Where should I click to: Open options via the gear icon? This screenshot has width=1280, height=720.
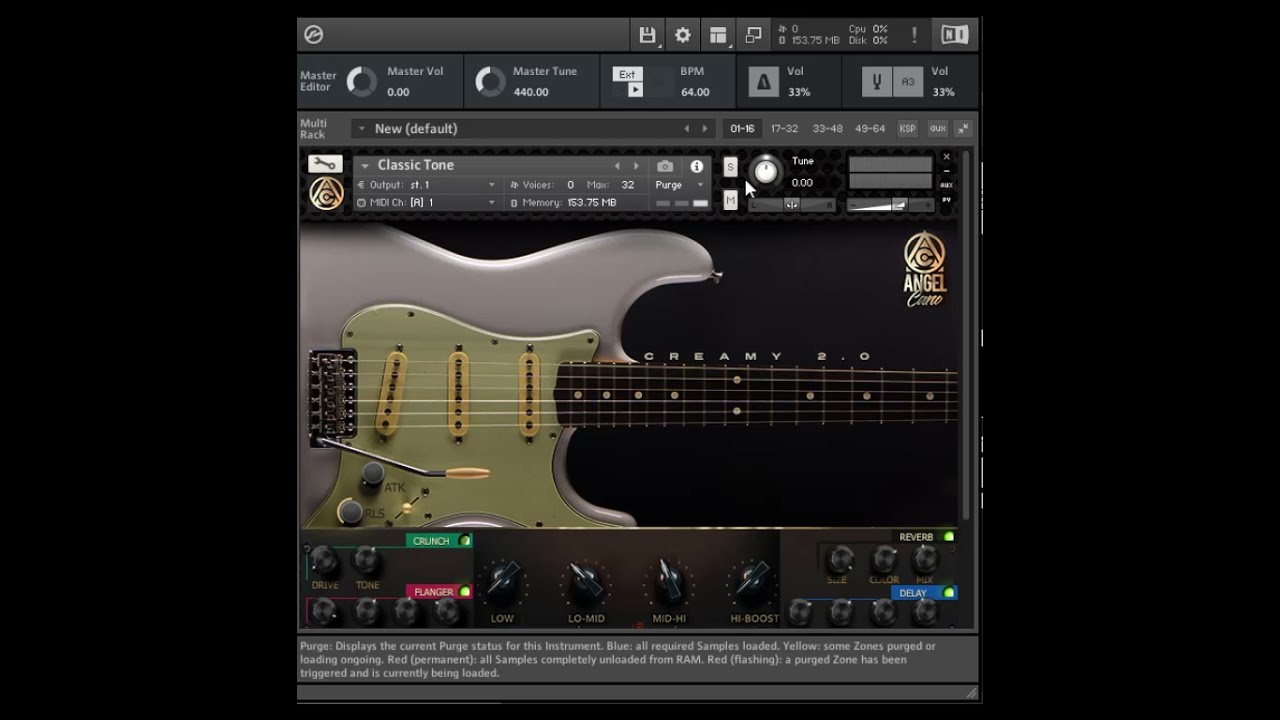point(683,35)
